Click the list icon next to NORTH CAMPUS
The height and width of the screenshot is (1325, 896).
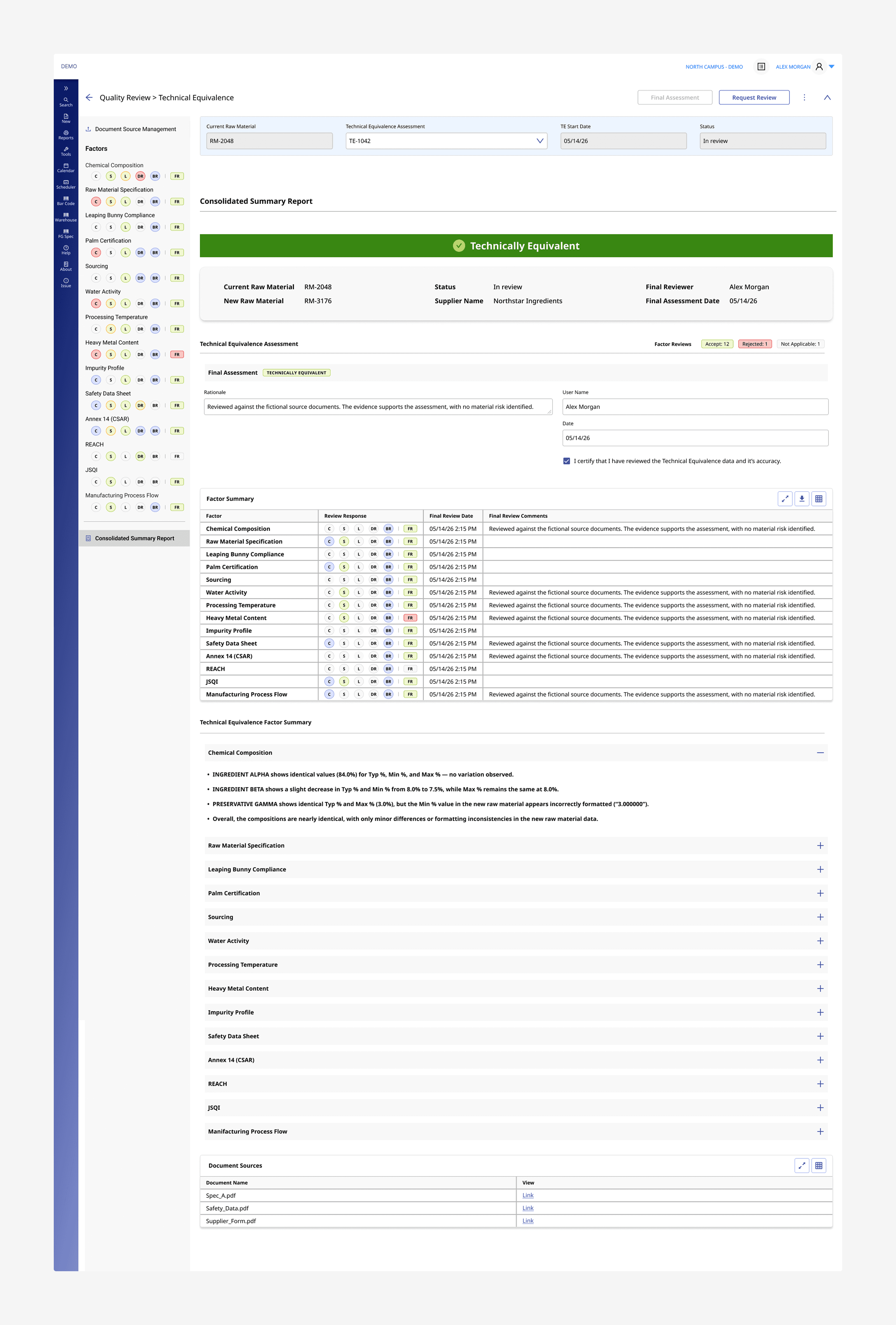point(761,67)
